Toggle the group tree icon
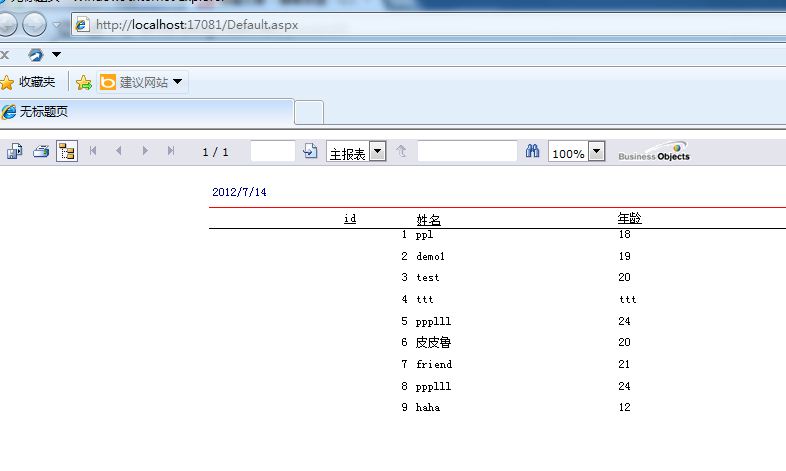The width and height of the screenshot is (786, 471). (67, 151)
